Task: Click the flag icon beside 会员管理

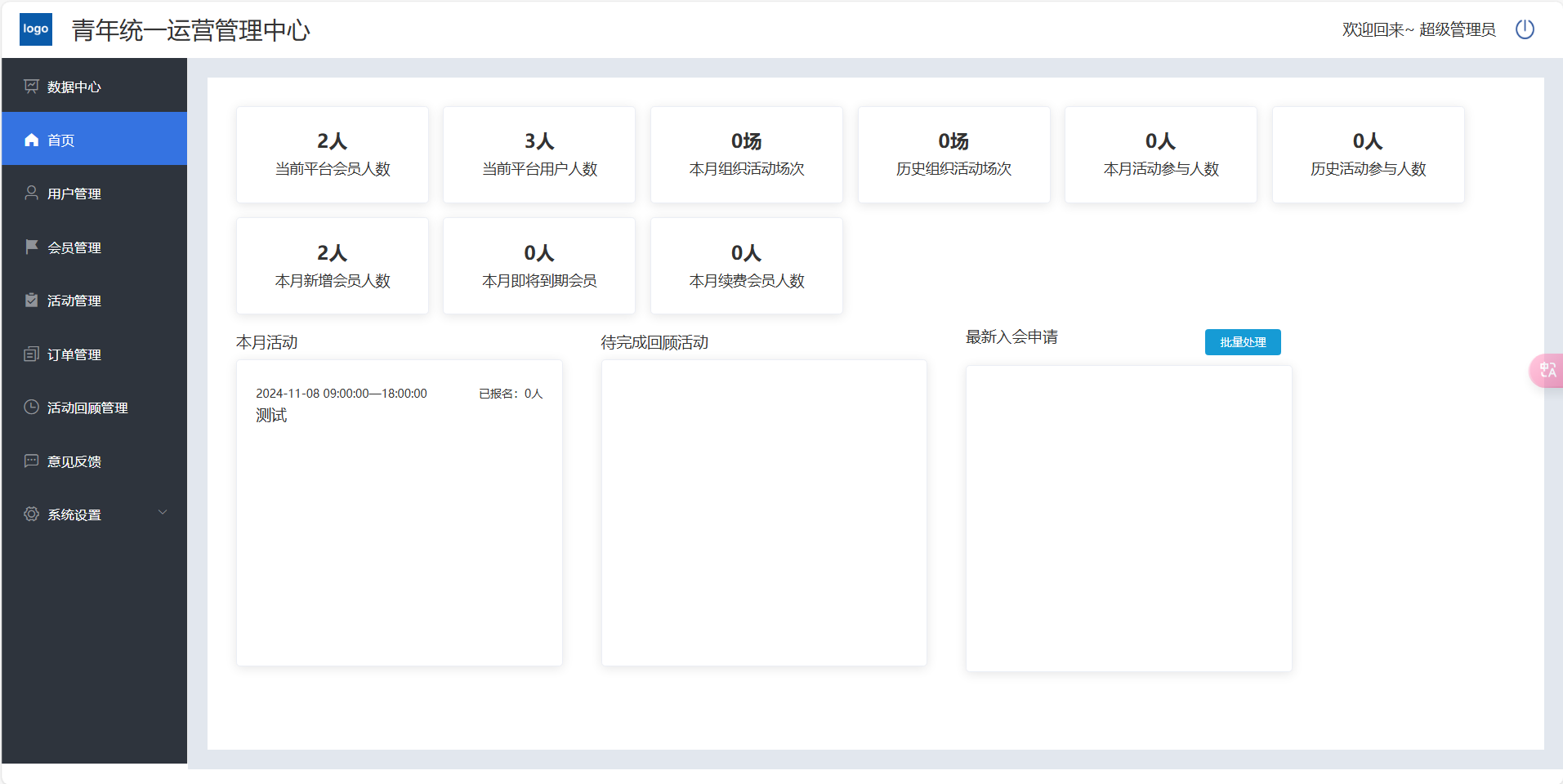Action: coord(31,247)
